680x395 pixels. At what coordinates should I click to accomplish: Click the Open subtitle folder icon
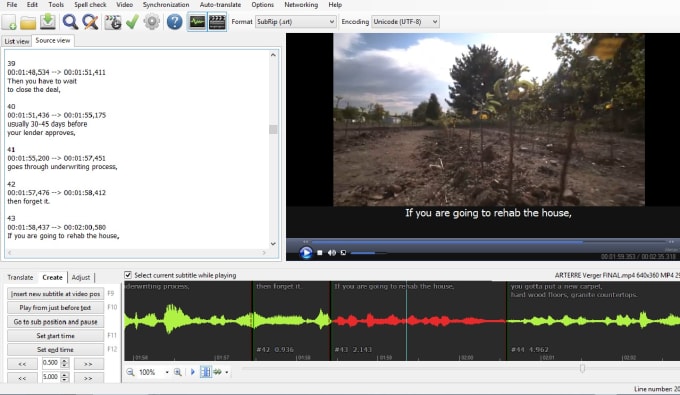28,22
